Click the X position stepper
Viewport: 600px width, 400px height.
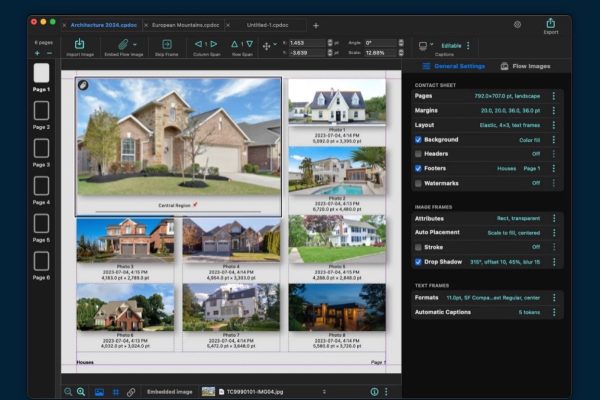[x=330, y=43]
